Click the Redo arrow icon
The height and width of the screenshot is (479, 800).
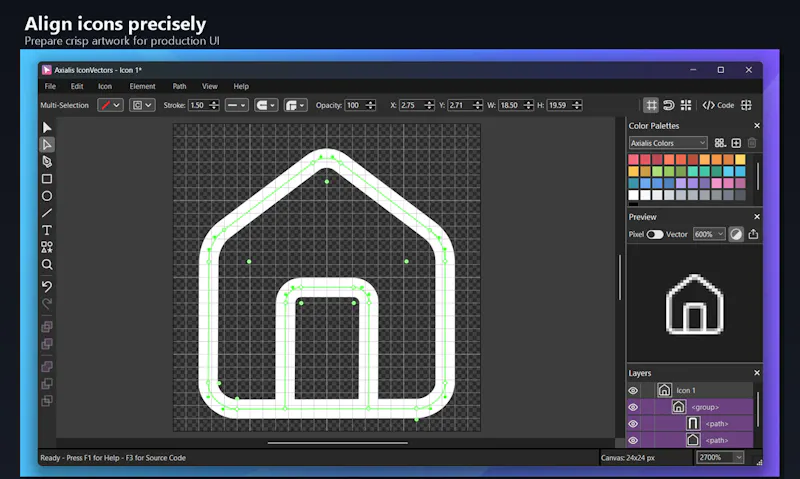point(47,304)
